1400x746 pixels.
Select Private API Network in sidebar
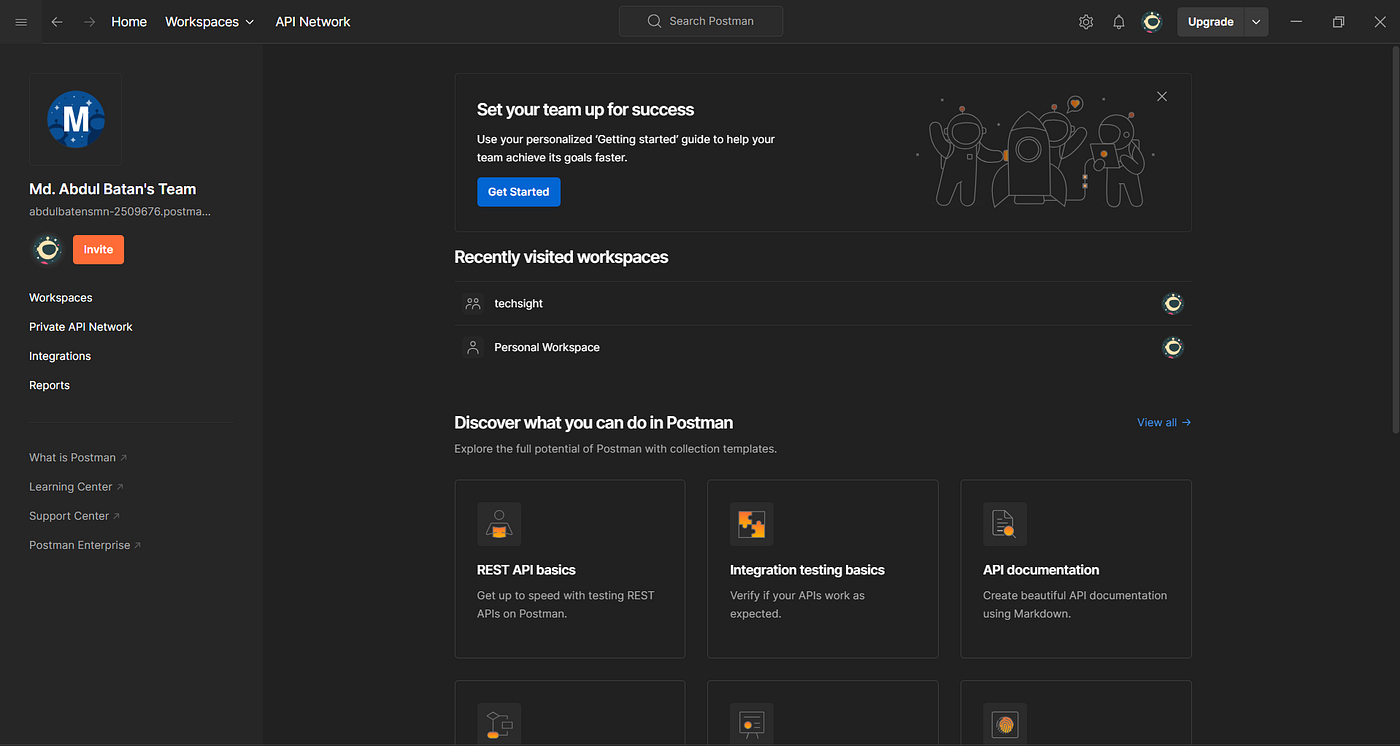click(81, 327)
